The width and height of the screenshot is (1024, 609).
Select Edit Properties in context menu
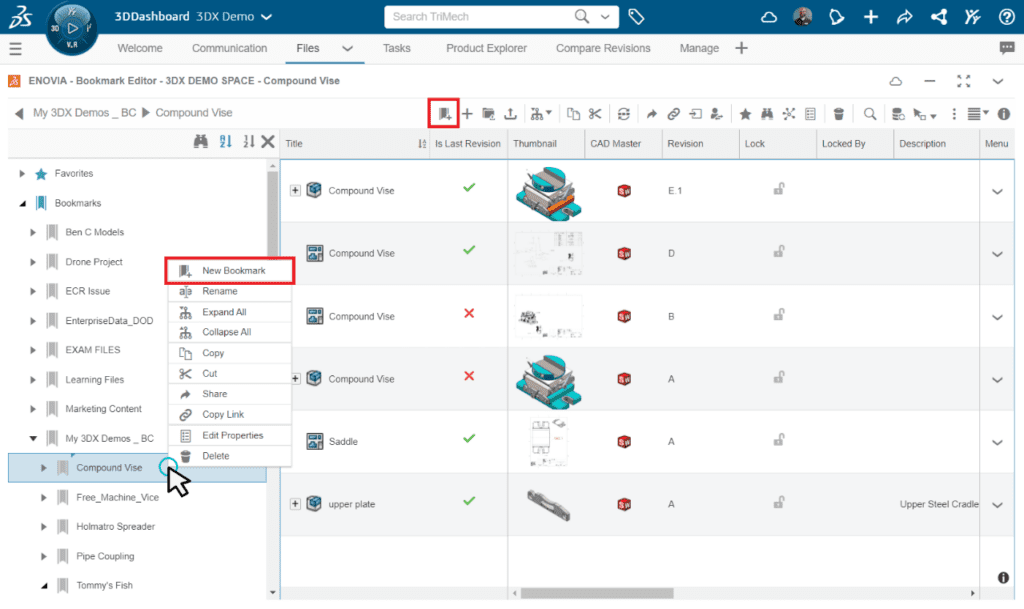coord(229,435)
